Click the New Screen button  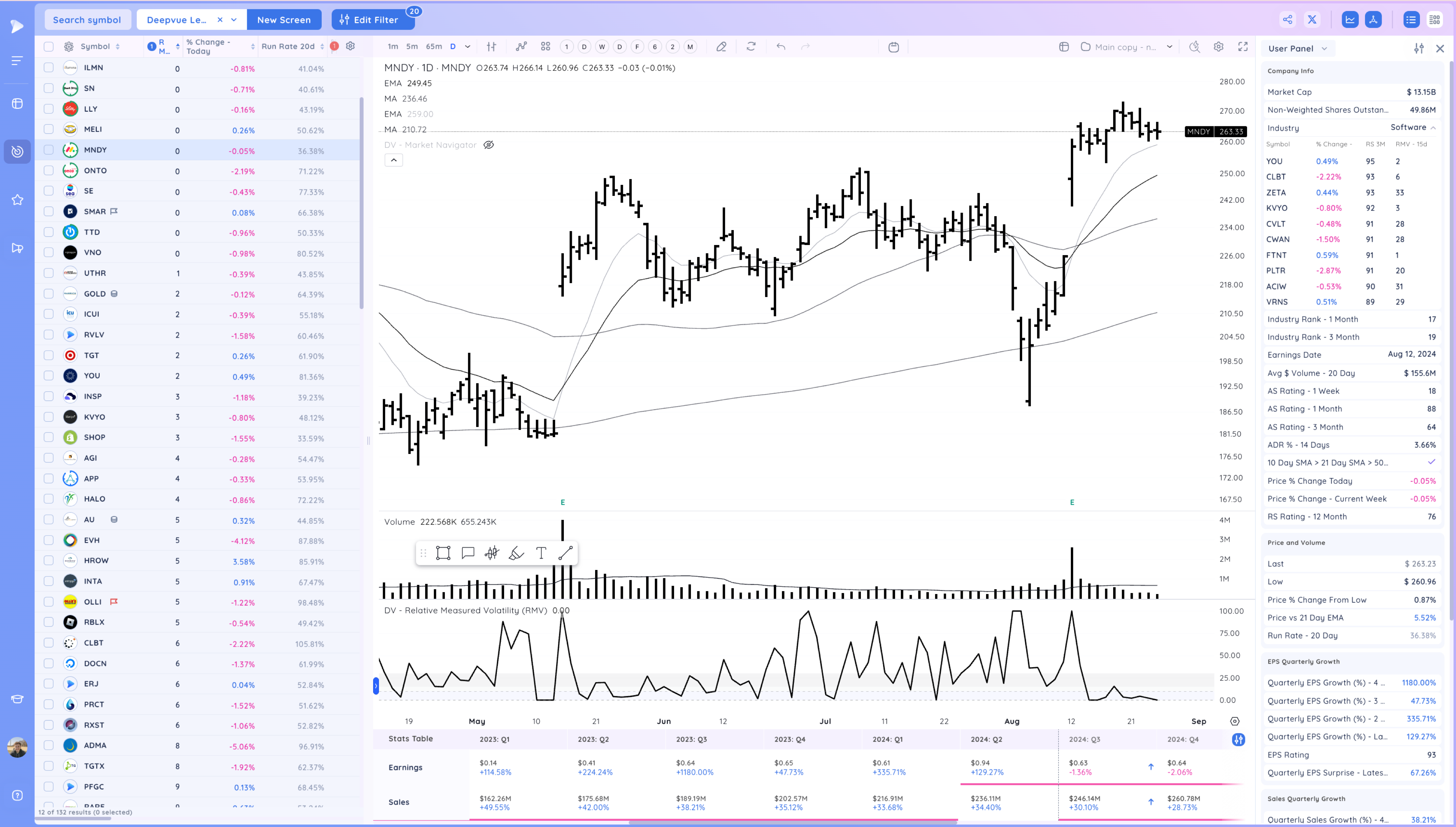284,20
